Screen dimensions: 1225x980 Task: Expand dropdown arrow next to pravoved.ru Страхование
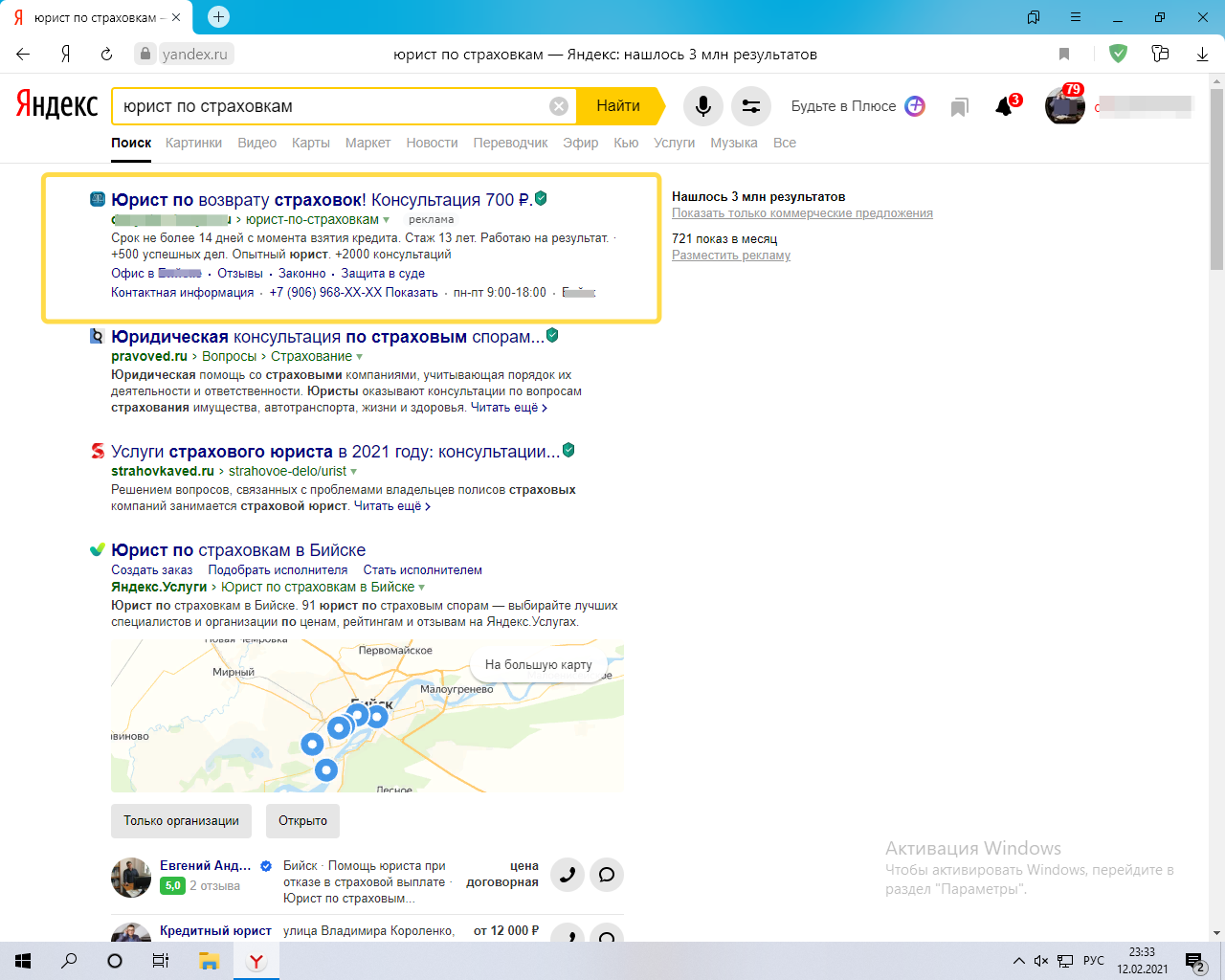360,357
